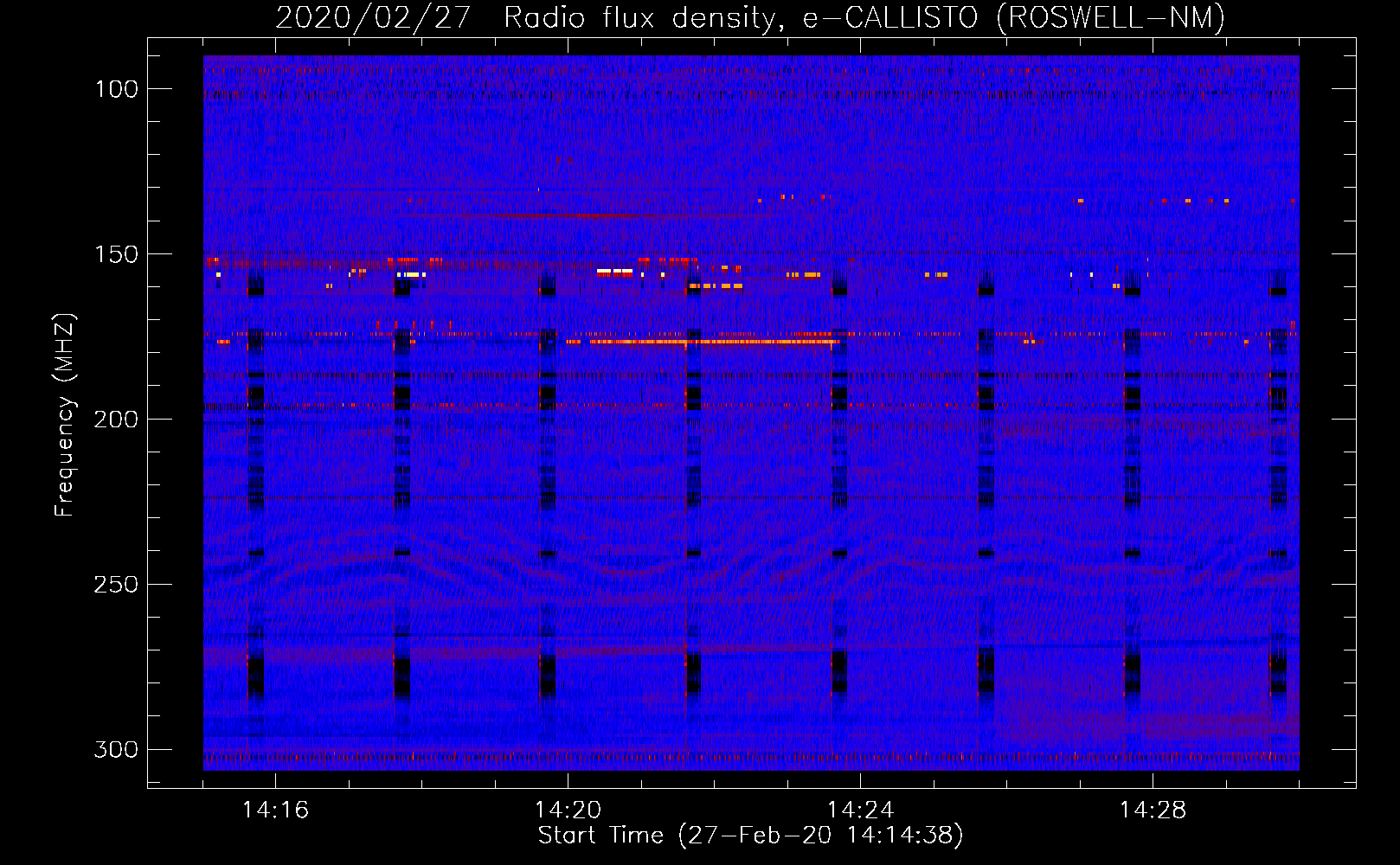Click the 'Start Time (27-Feb-20 14:14:38)' label
This screenshot has width=1400, height=865.
750,836
